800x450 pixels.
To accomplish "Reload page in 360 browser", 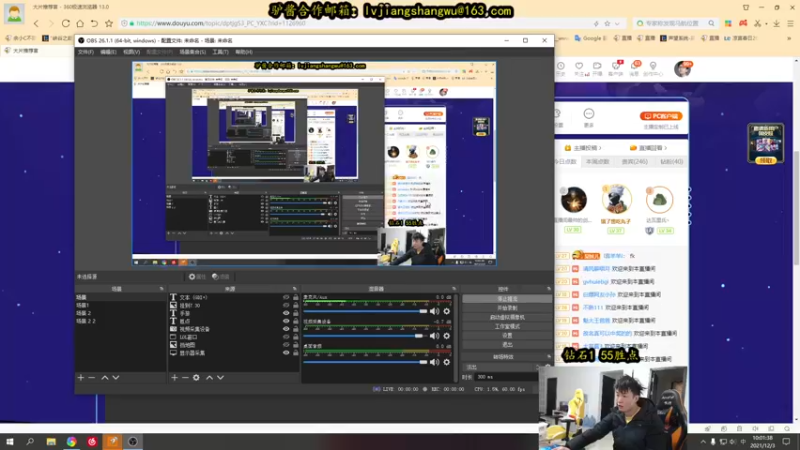I will [x=66, y=23].
